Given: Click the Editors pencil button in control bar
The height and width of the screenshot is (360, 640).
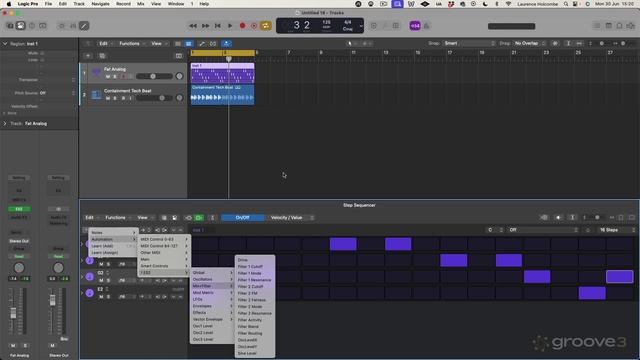Looking at the screenshot, I should [84, 26].
